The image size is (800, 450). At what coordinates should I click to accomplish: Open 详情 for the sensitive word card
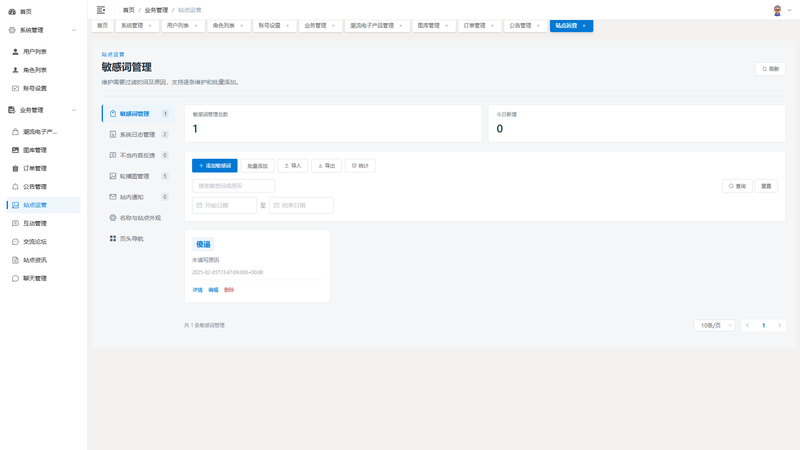(x=197, y=290)
